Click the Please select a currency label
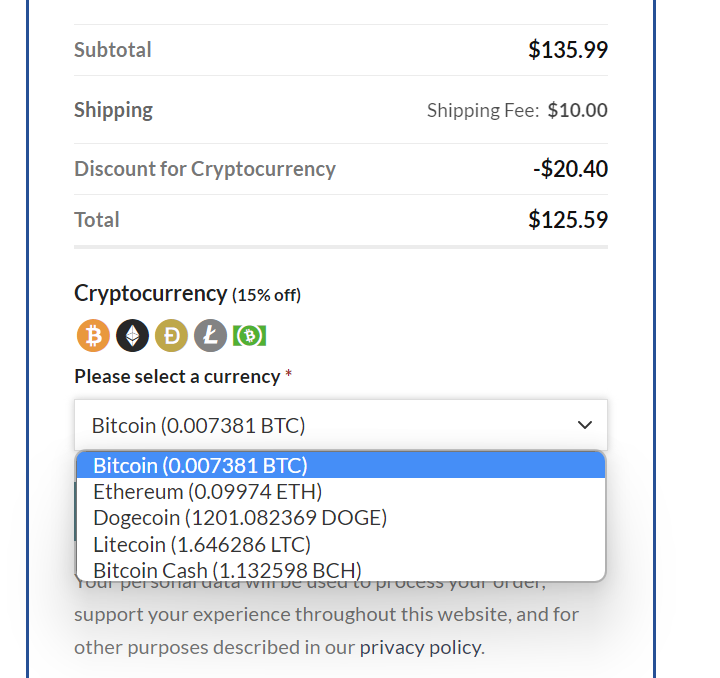720x678 pixels. tap(177, 376)
